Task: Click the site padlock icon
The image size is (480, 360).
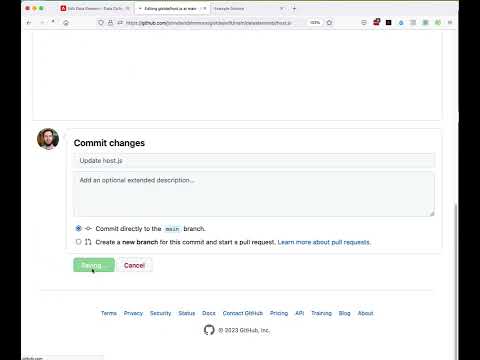Action: 110,23
